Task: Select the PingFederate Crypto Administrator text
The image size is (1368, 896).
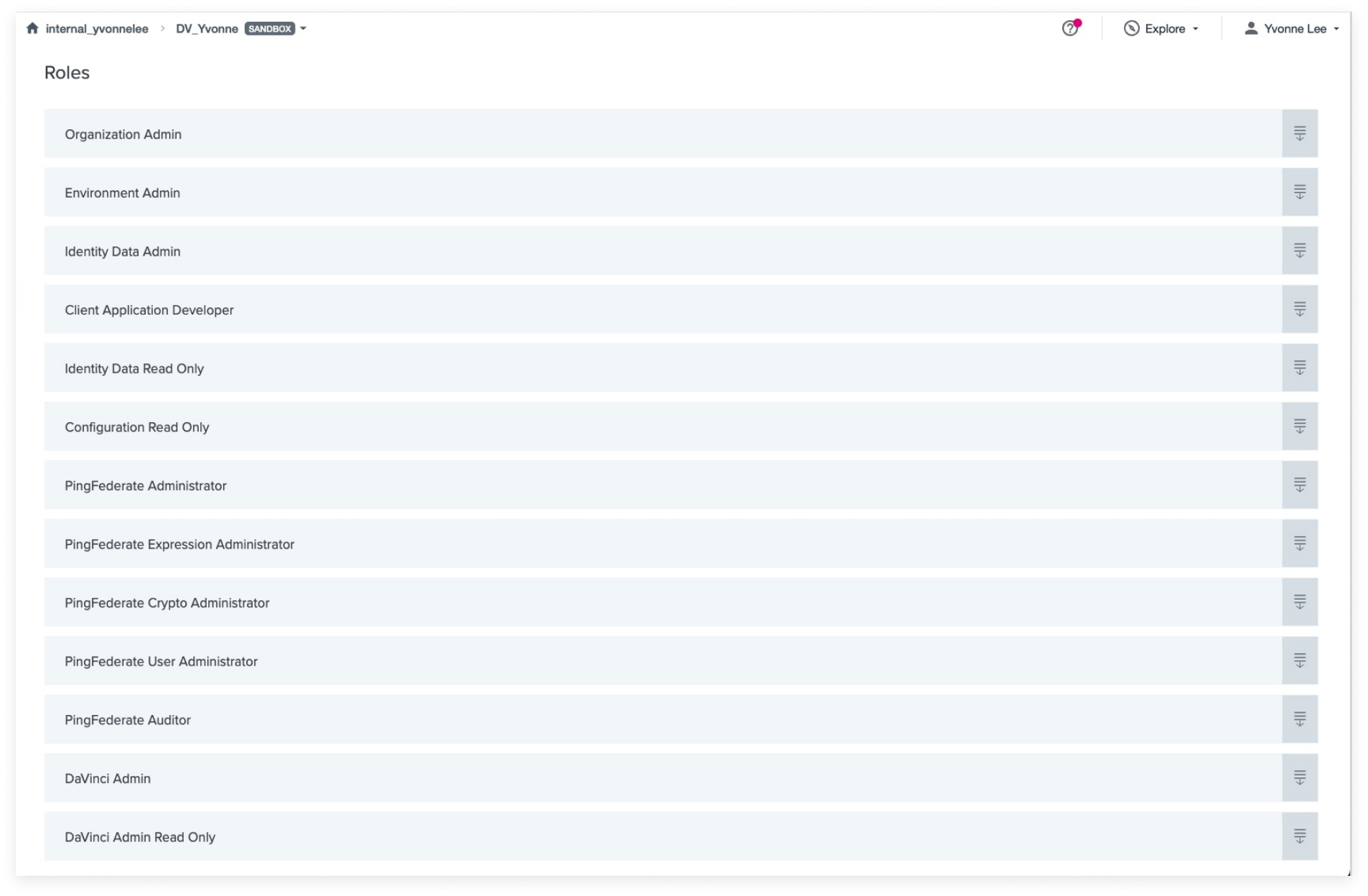Action: point(167,603)
